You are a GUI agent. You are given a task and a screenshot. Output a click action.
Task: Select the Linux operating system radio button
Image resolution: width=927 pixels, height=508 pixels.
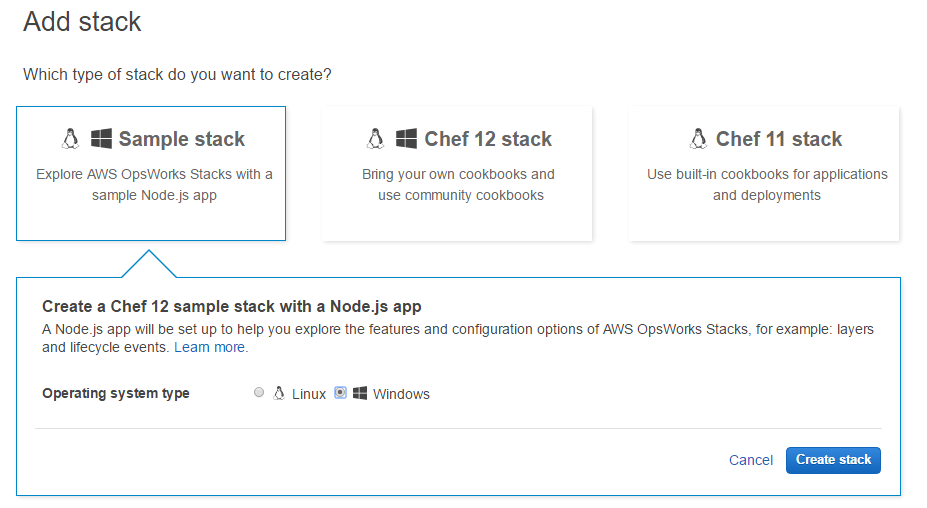(259, 392)
